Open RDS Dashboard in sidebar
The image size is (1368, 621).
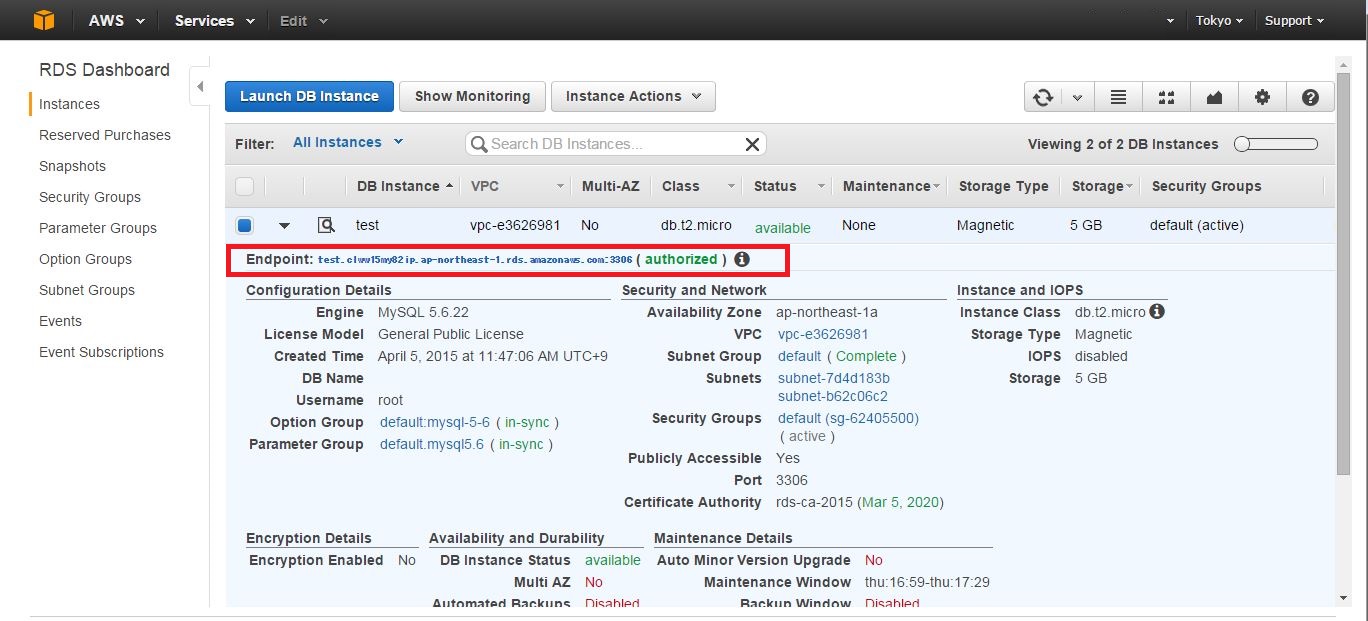[x=104, y=70]
